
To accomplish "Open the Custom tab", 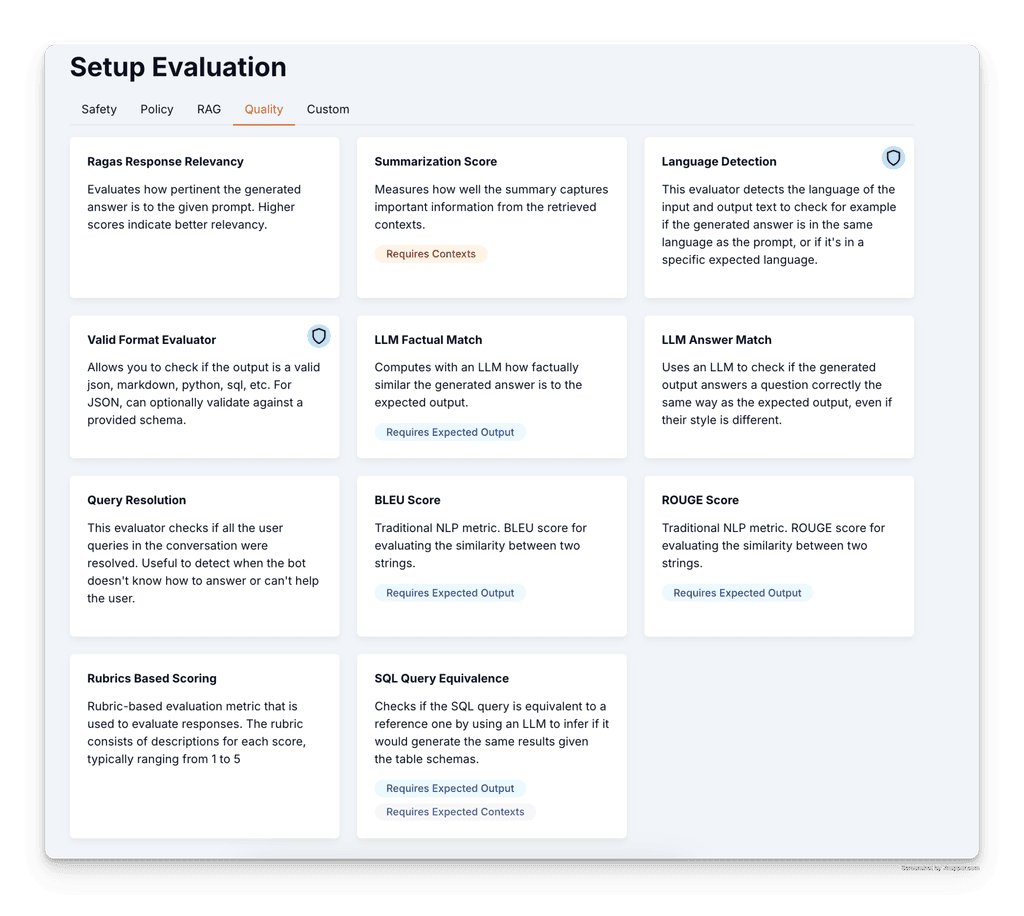I will tap(328, 109).
